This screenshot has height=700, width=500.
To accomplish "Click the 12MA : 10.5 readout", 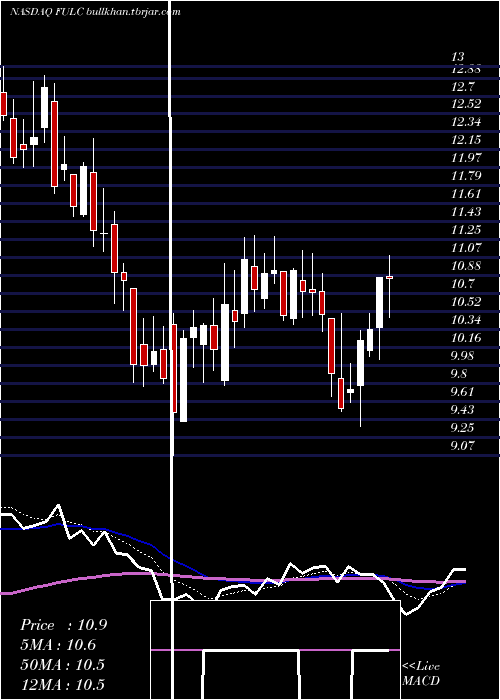I will [x=62, y=684].
